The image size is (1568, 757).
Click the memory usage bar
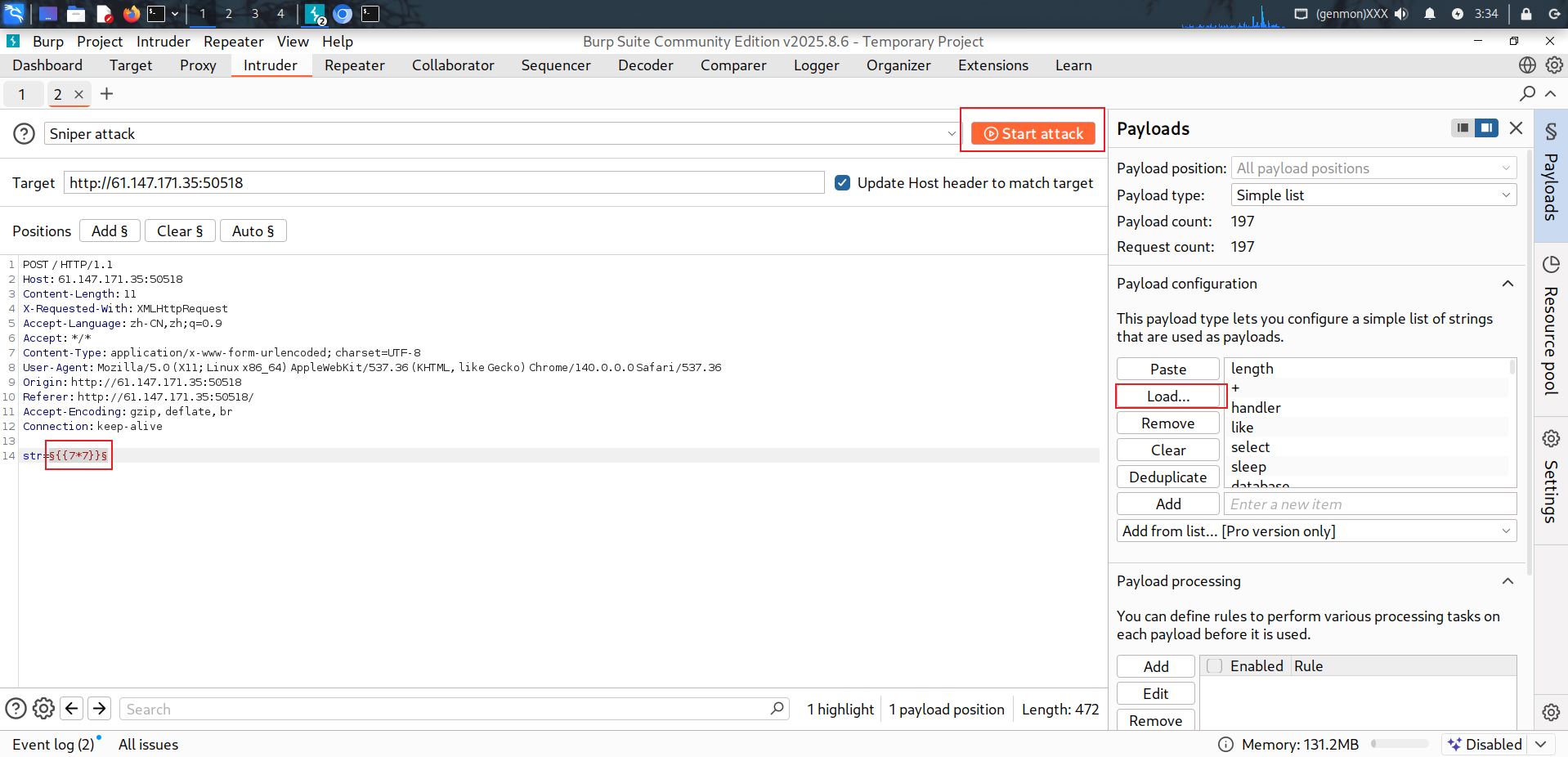pos(1400,744)
